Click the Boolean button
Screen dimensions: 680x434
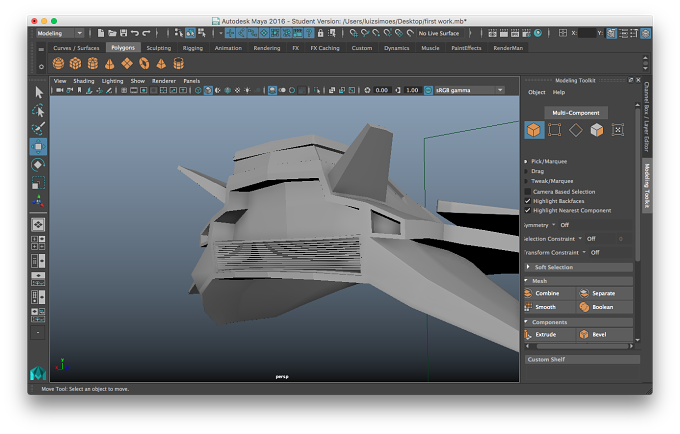tap(605, 307)
